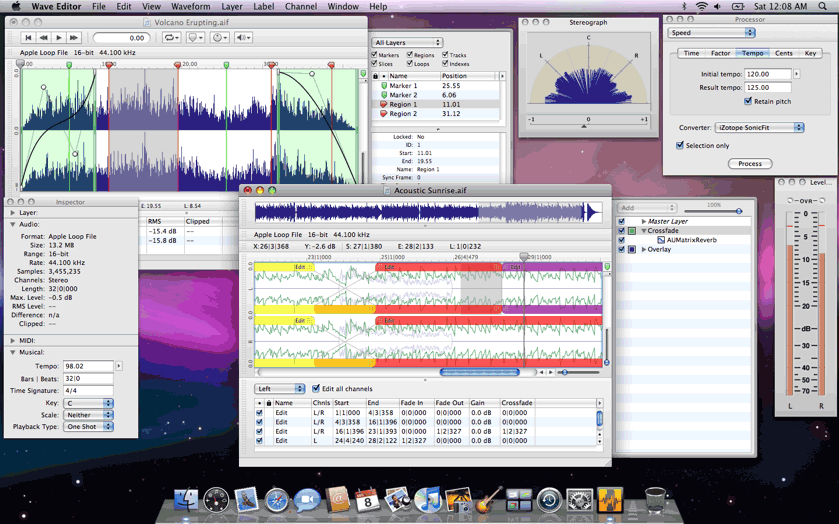
Task: Click the Process button
Action: tap(749, 163)
